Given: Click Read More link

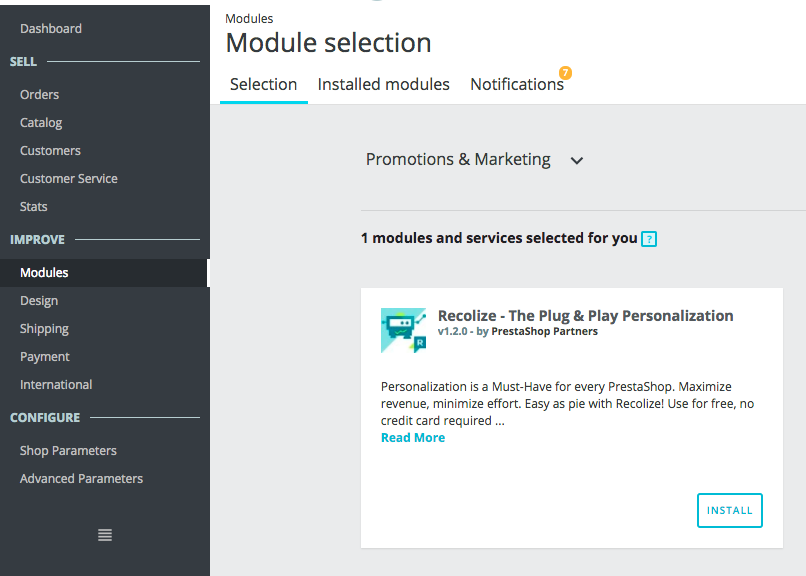Looking at the screenshot, I should [x=413, y=438].
